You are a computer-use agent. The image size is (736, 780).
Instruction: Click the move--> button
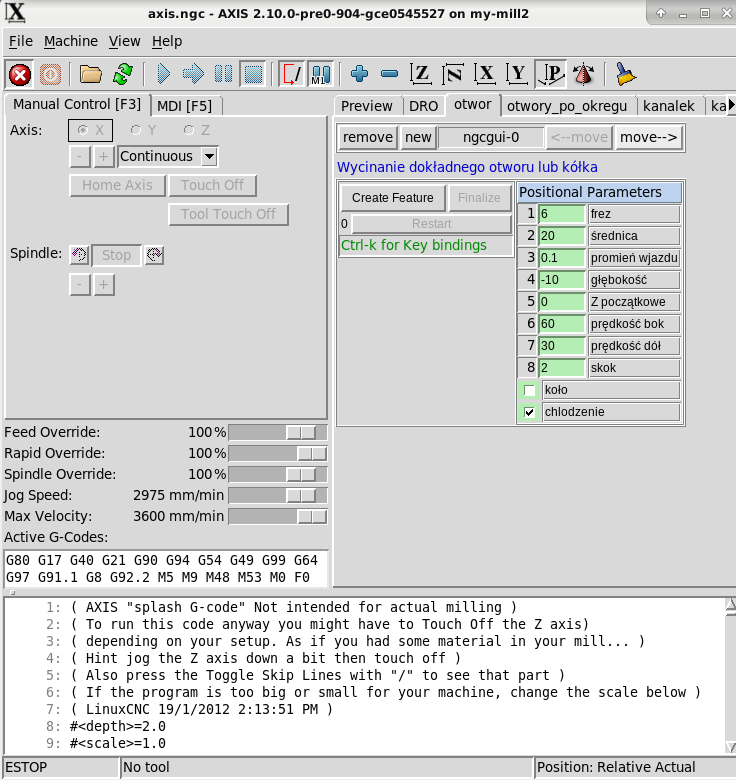(648, 137)
